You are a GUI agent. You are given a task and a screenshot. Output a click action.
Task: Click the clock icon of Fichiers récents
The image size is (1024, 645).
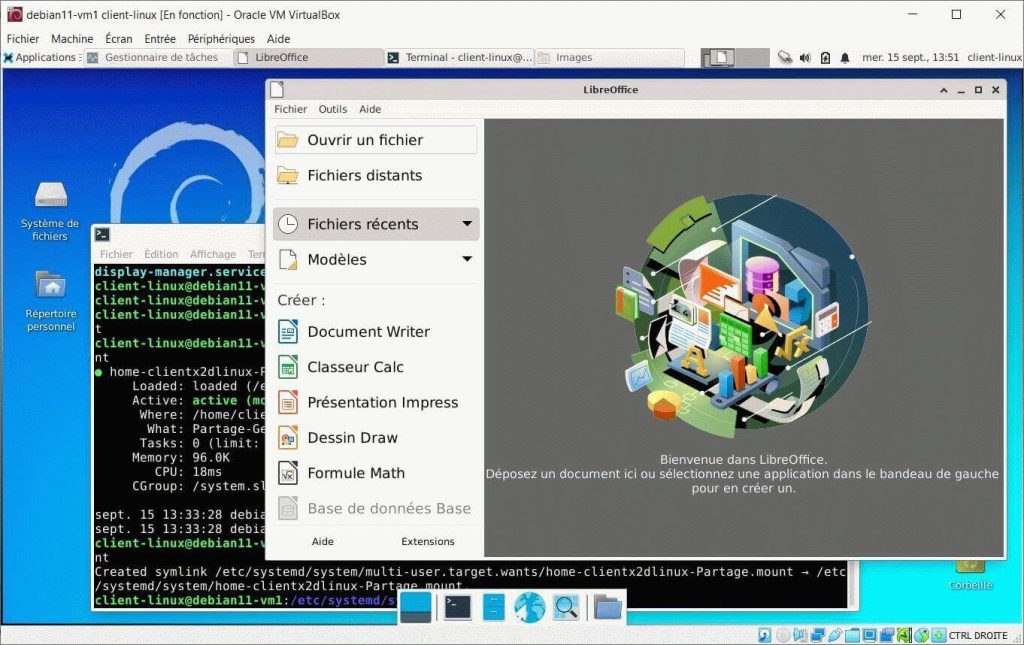[288, 224]
